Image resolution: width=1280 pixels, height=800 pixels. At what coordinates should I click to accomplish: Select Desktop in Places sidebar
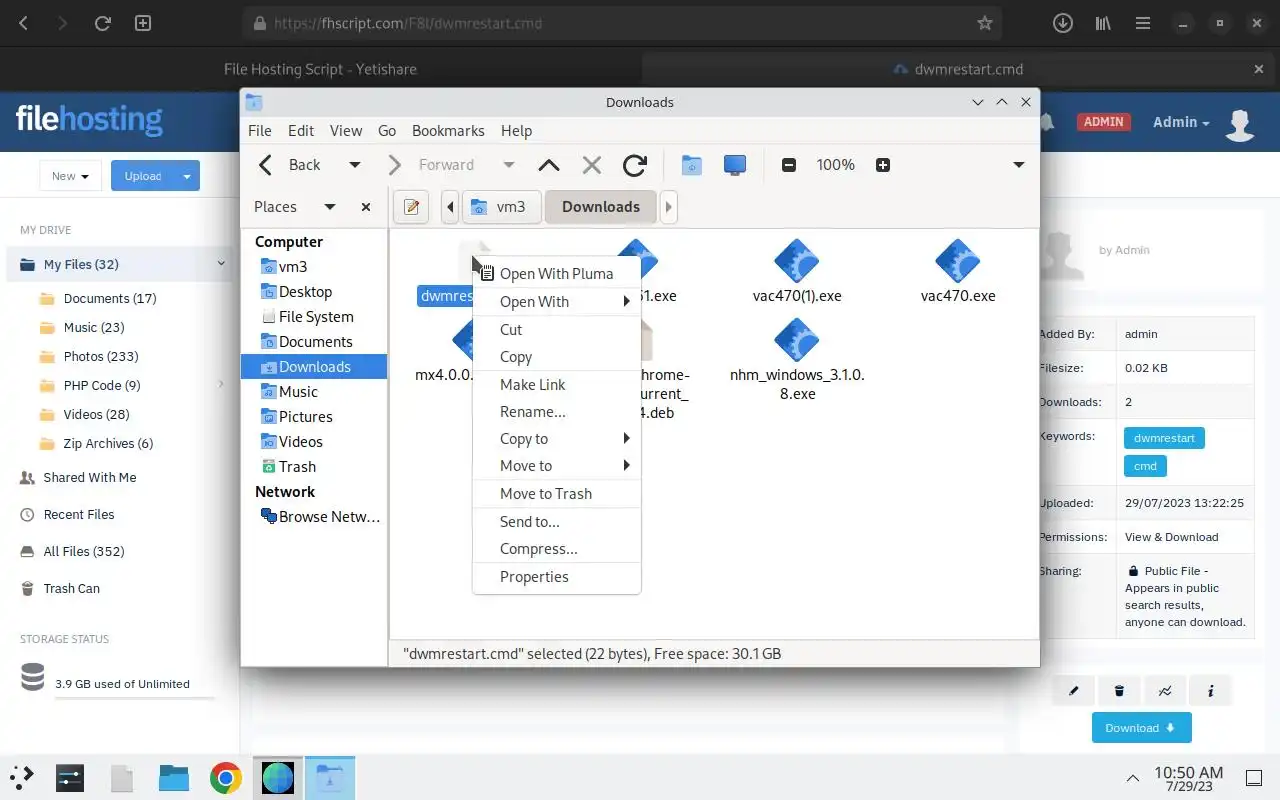point(314,292)
